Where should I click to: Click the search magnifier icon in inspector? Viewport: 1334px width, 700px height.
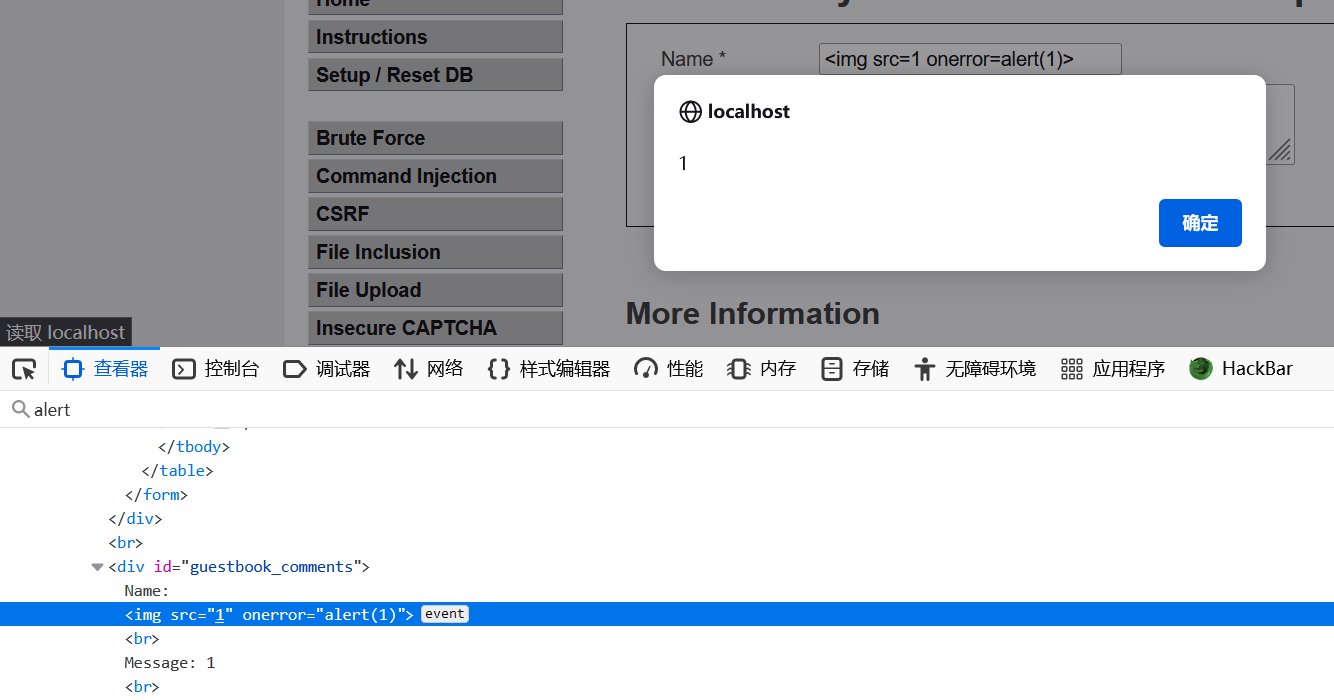tap(20, 409)
